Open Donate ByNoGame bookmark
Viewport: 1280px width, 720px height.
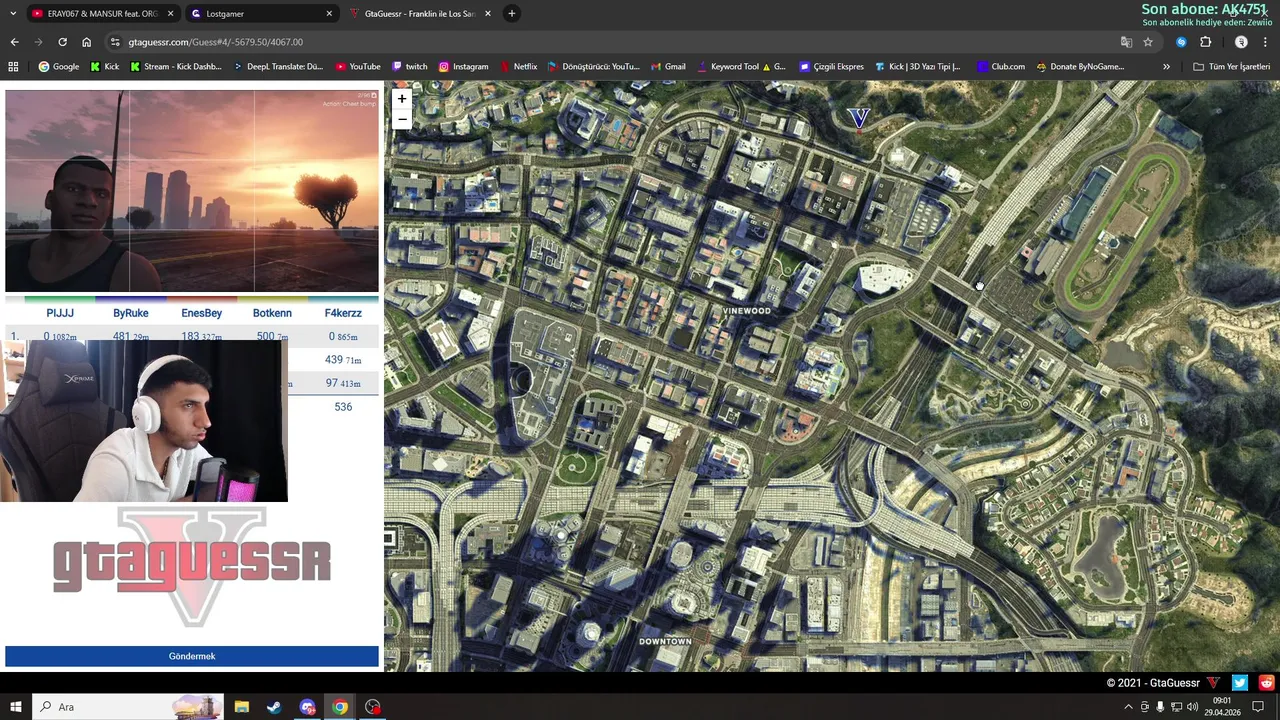tap(1081, 67)
